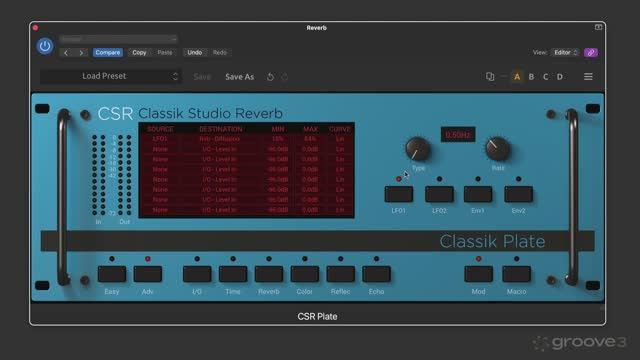The width and height of the screenshot is (640, 360).
Task: Open the setting preset dropdown at top
Action: pos(118,39)
